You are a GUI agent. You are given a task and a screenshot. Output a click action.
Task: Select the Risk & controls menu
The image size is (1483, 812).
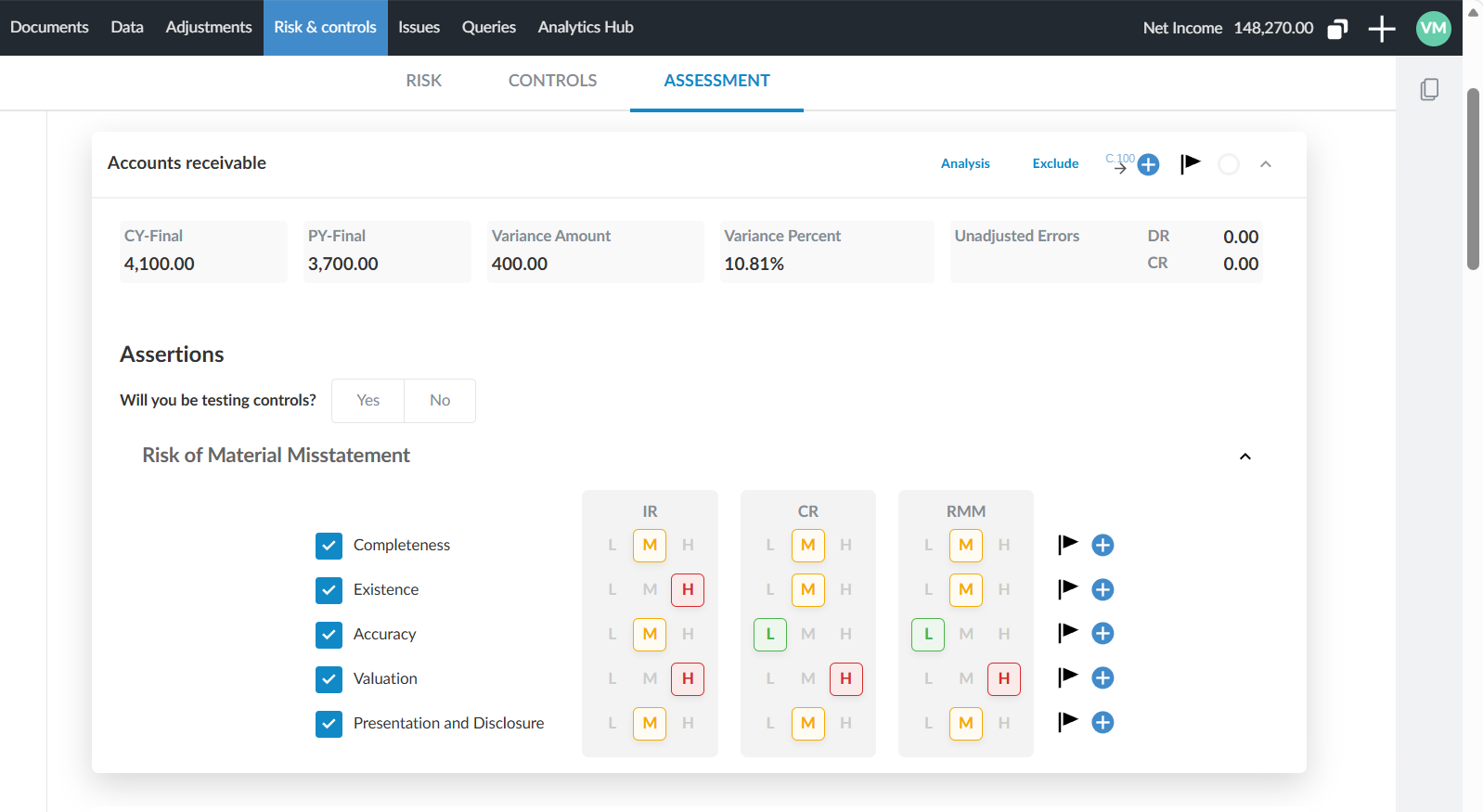(326, 28)
